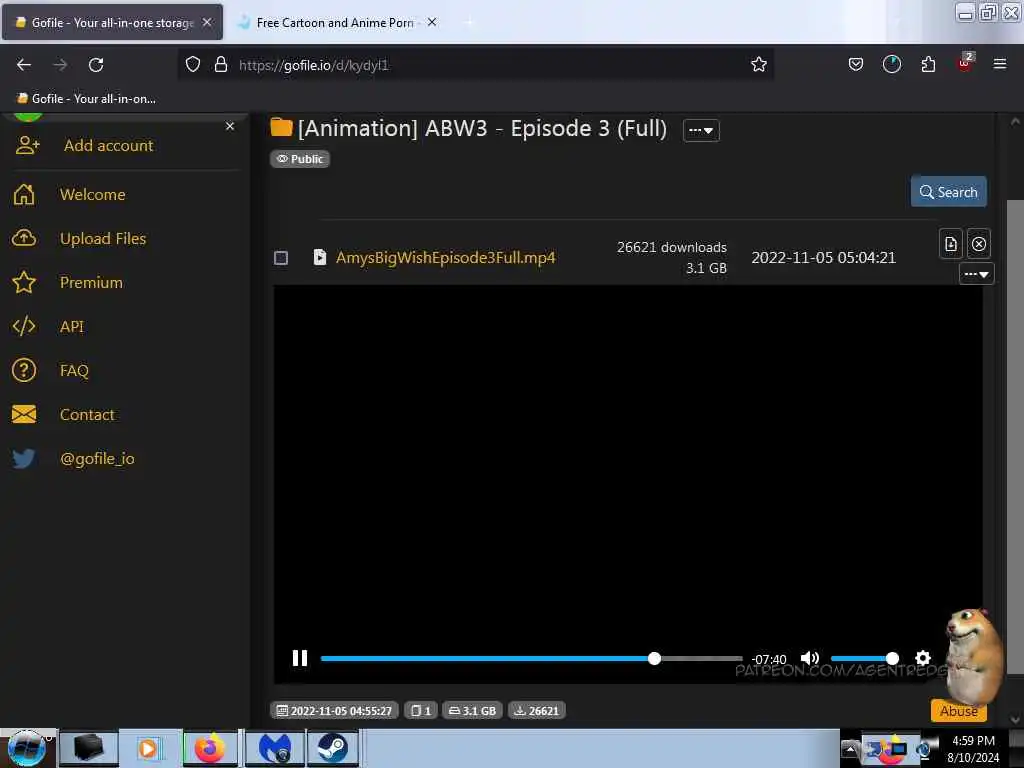Click the file type icon beside the mp4 name

[x=319, y=257]
